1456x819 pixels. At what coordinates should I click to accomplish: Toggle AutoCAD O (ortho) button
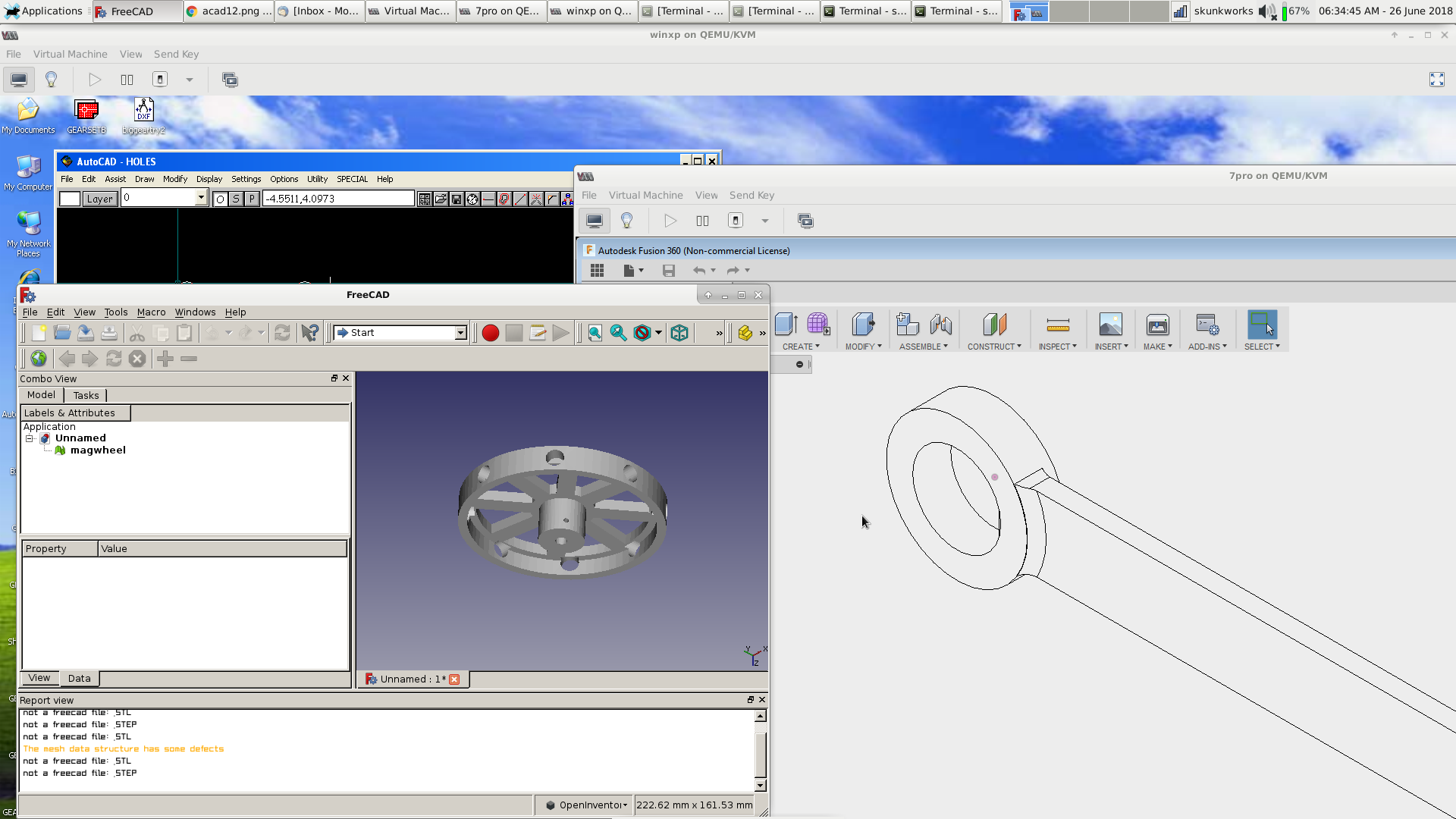(x=220, y=199)
